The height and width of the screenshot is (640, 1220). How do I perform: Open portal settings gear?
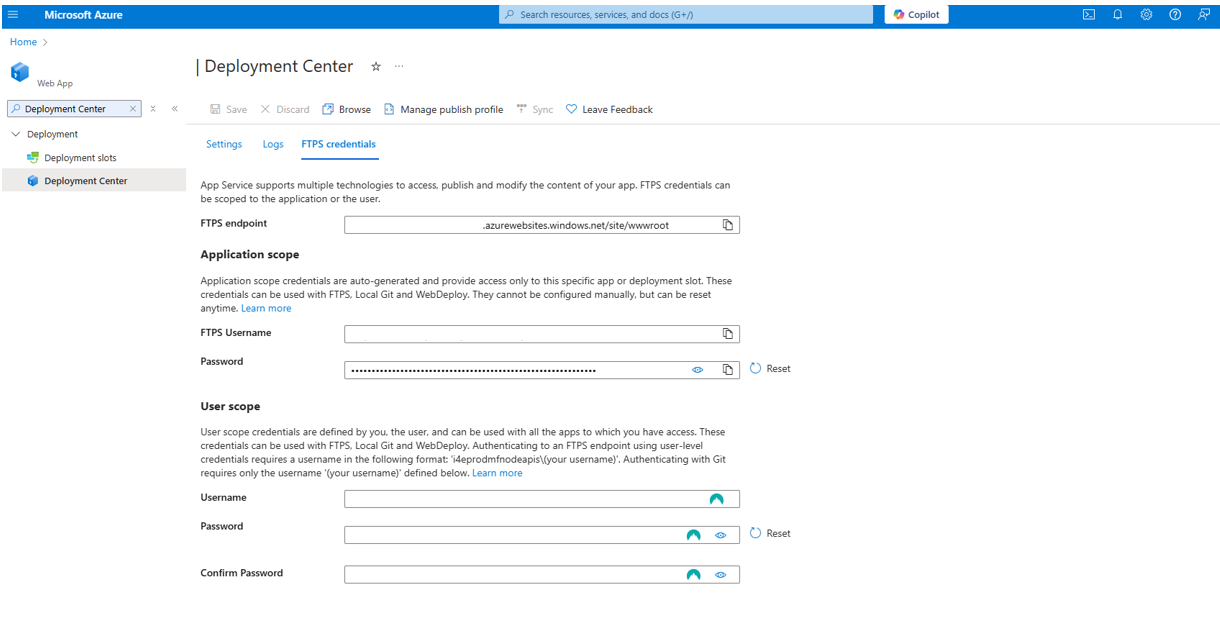pyautogui.click(x=1146, y=15)
